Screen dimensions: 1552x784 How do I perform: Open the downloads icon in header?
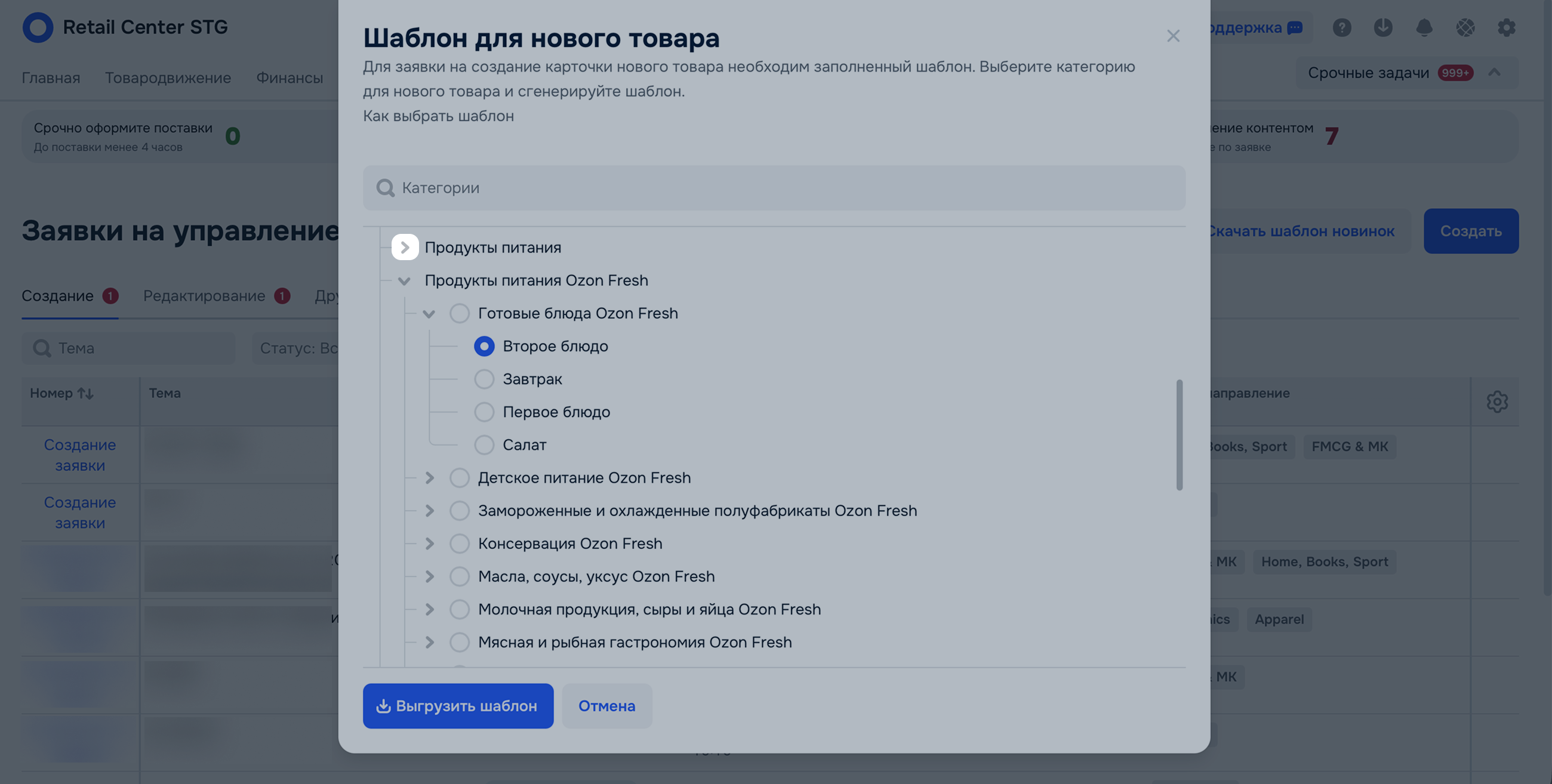click(1382, 27)
